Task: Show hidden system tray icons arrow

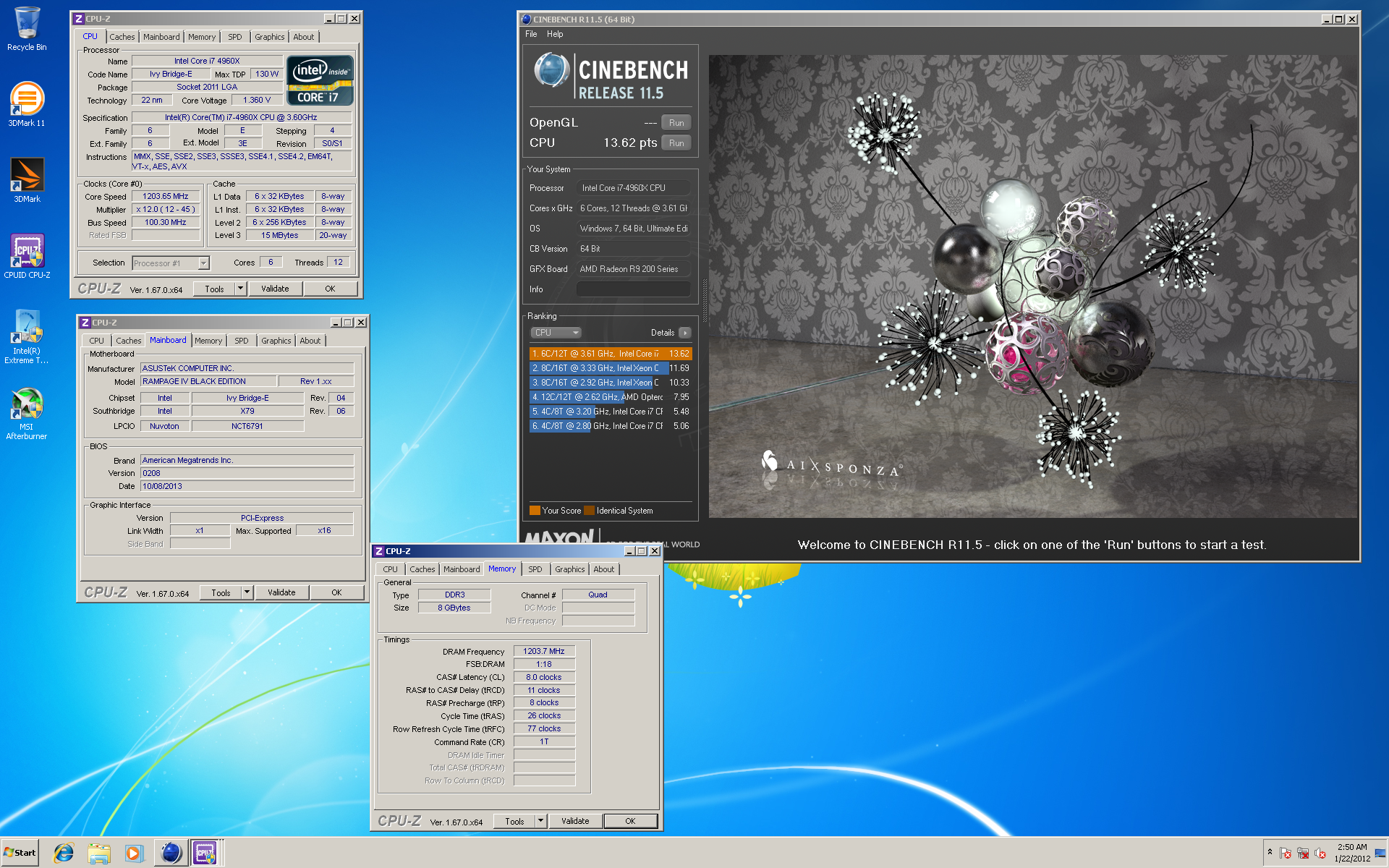Action: click(x=1270, y=852)
